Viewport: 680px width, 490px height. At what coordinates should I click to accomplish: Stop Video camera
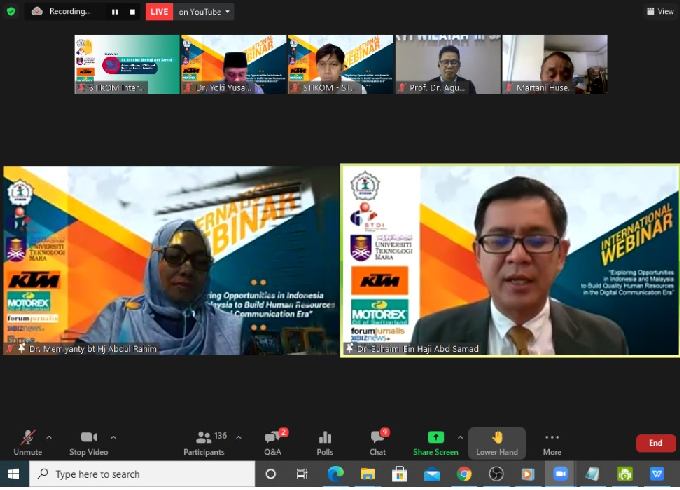pyautogui.click(x=89, y=442)
